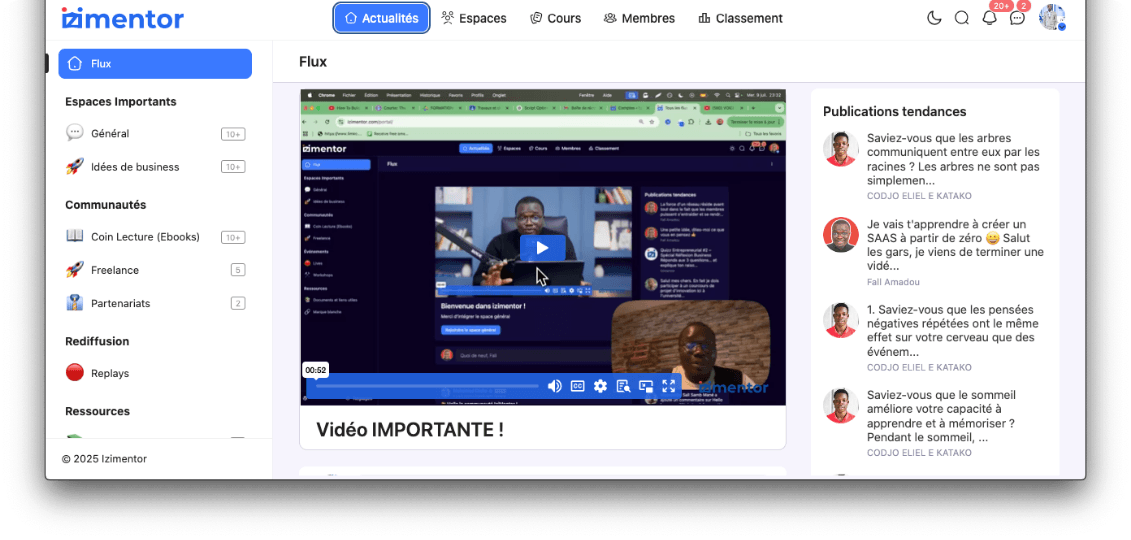Image resolution: width=1131 pixels, height=540 pixels.
Task: Open the search magnifier icon
Action: 961,18
